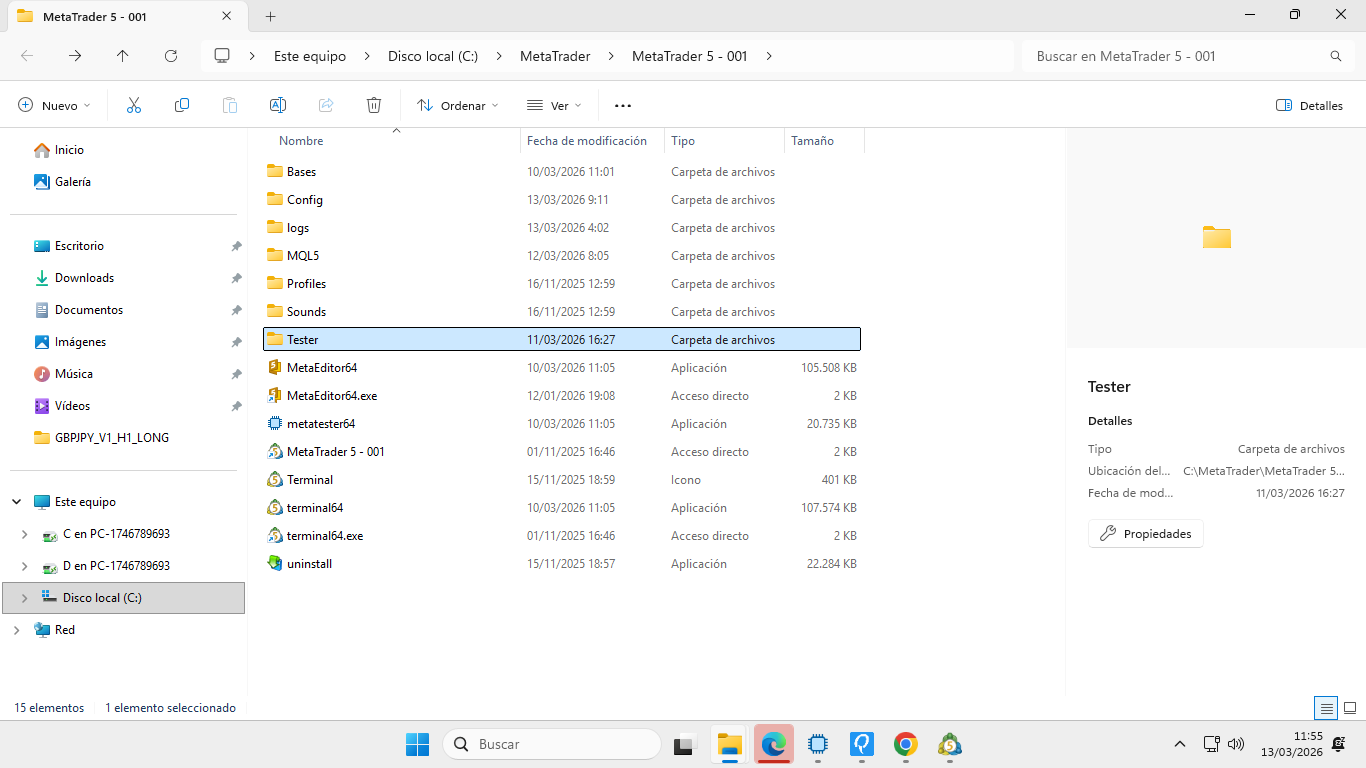Open the Ordenar sort dropdown
The width and height of the screenshot is (1366, 768).
click(457, 105)
